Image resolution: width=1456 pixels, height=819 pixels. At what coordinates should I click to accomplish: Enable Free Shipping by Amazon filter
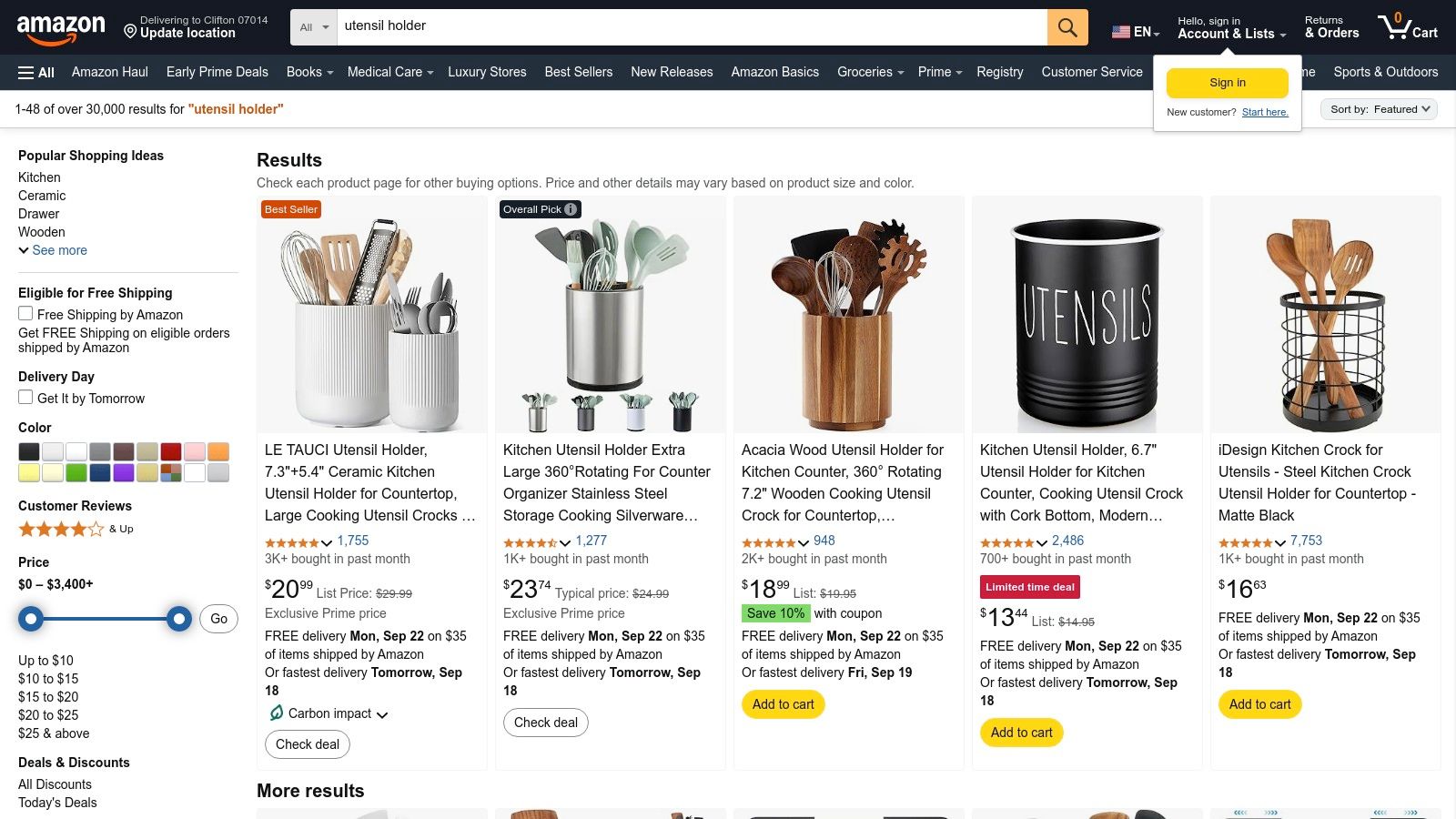click(25, 313)
